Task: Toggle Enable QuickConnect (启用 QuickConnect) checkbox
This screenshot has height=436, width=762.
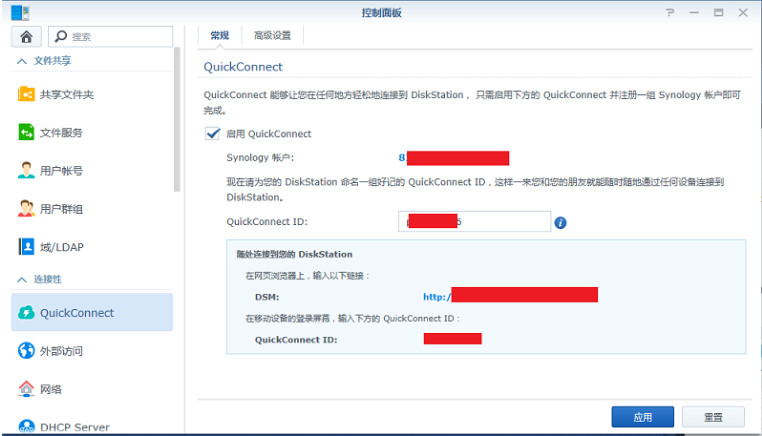Action: click(212, 133)
